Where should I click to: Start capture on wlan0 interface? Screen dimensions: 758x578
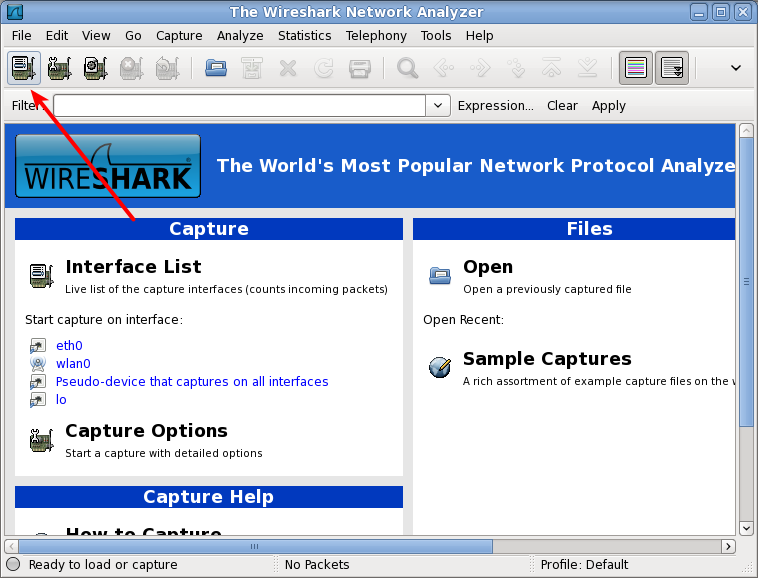73,363
